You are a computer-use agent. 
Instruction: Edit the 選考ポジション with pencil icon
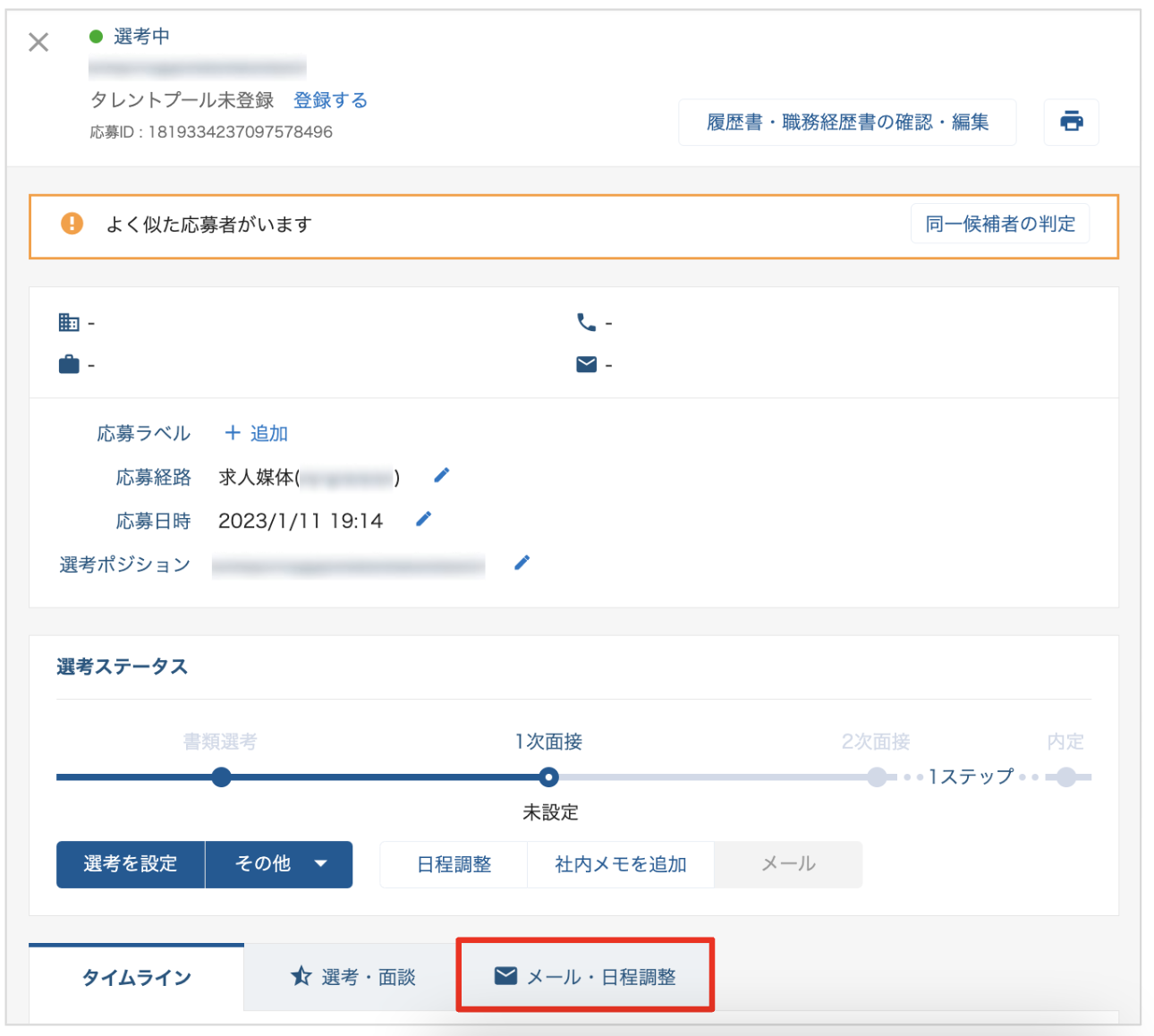[522, 563]
